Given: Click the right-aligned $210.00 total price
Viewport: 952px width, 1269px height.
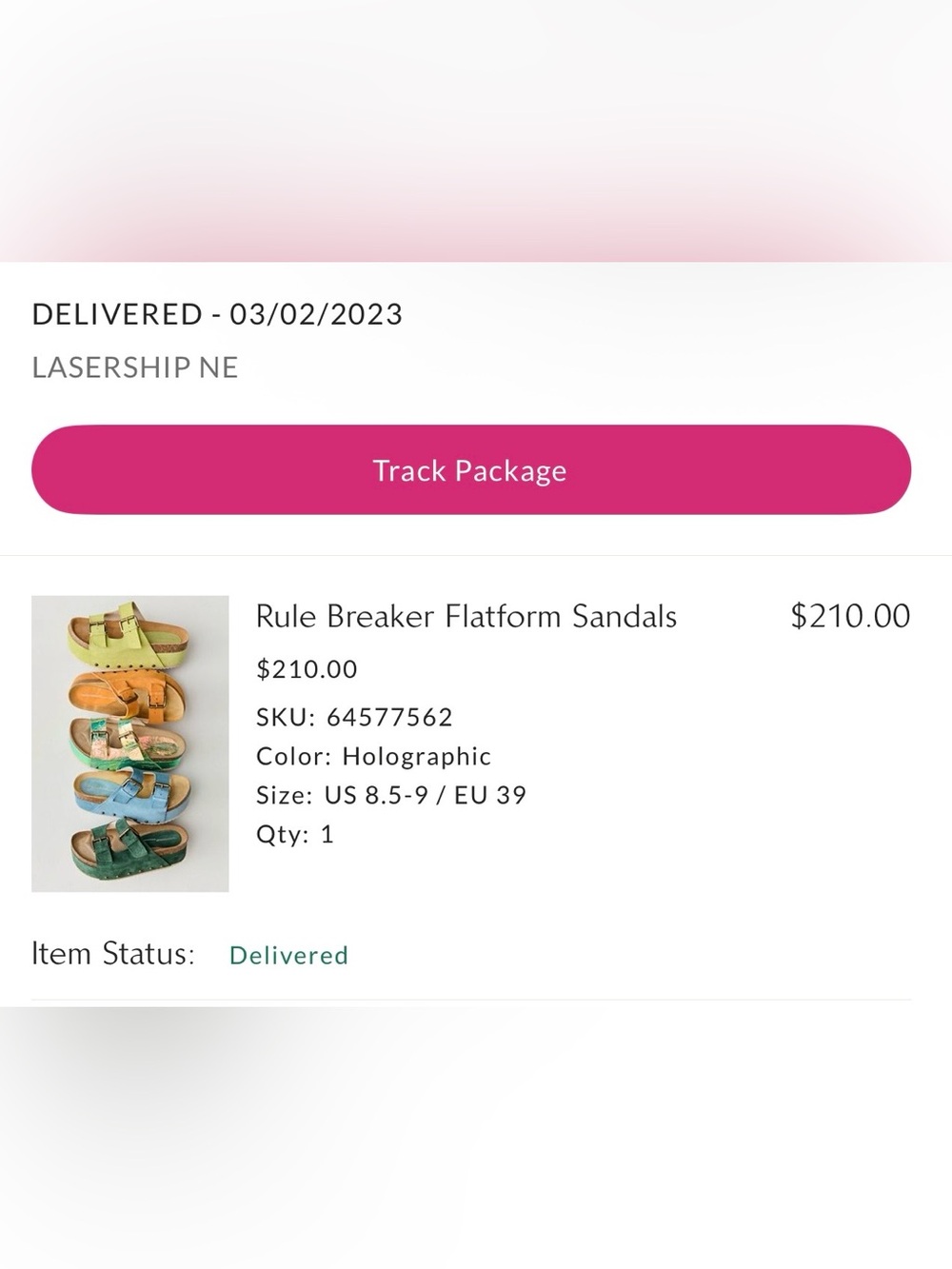Looking at the screenshot, I should click(x=850, y=616).
